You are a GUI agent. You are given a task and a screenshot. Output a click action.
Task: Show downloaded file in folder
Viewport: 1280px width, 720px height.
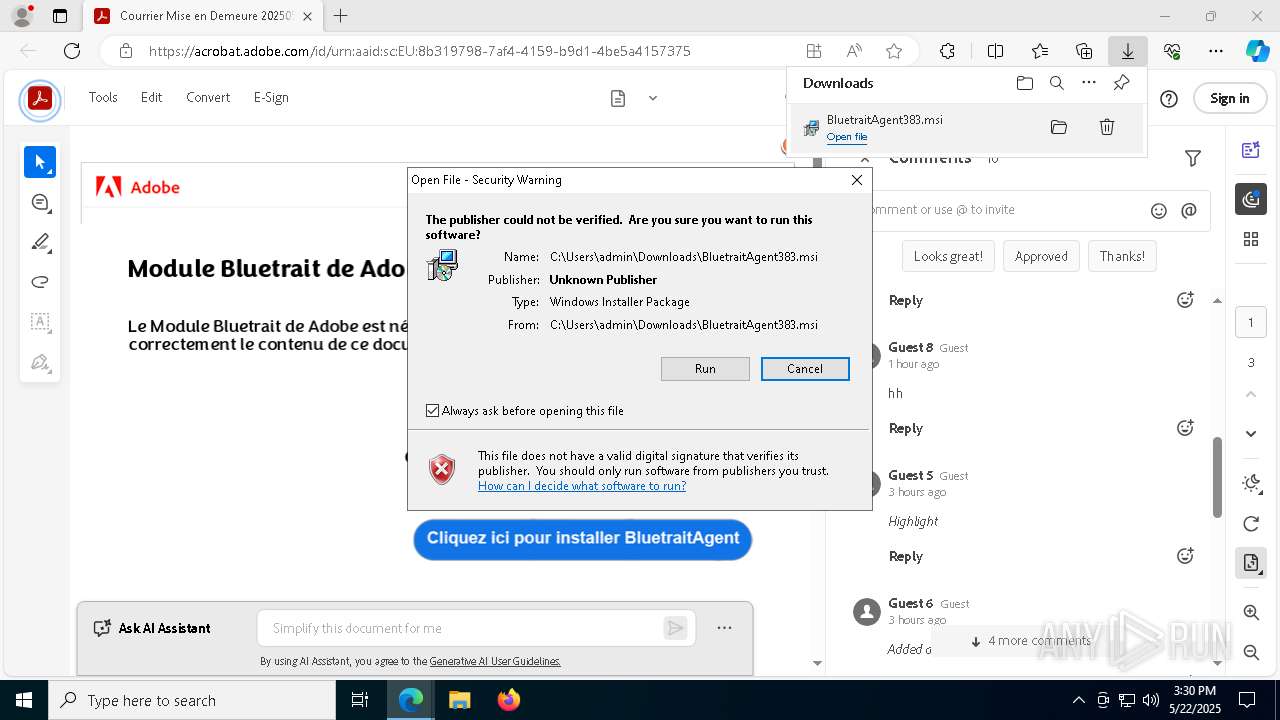click(x=1059, y=127)
